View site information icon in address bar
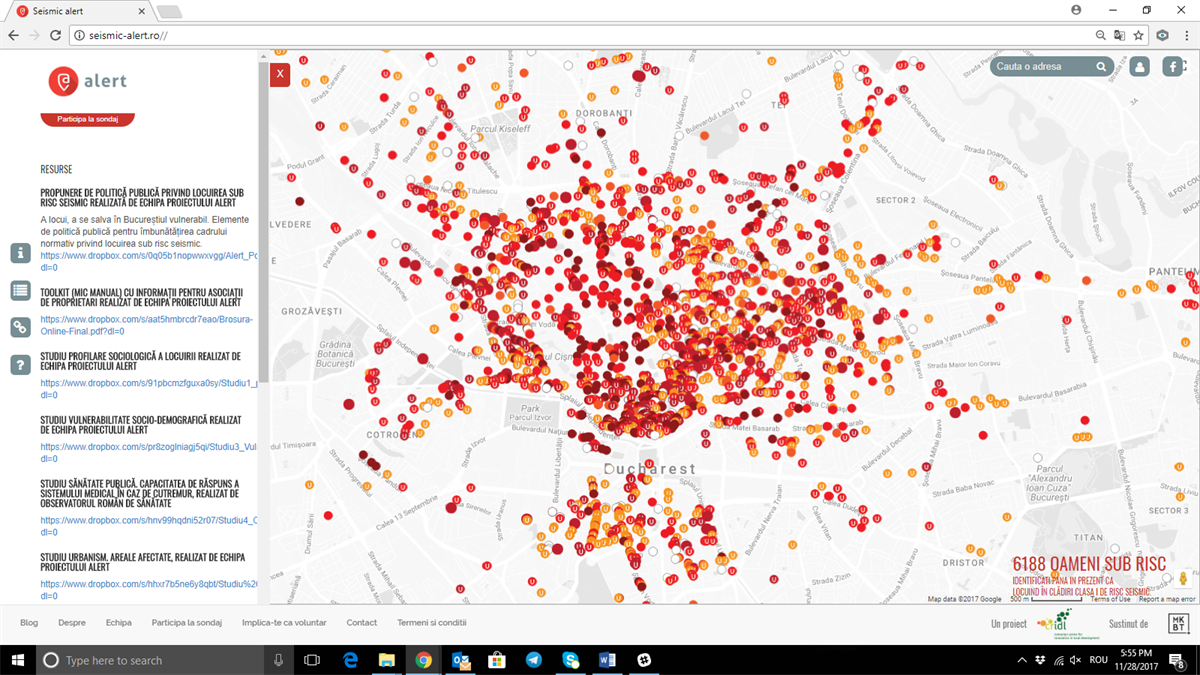1200x675 pixels. click(x=79, y=35)
